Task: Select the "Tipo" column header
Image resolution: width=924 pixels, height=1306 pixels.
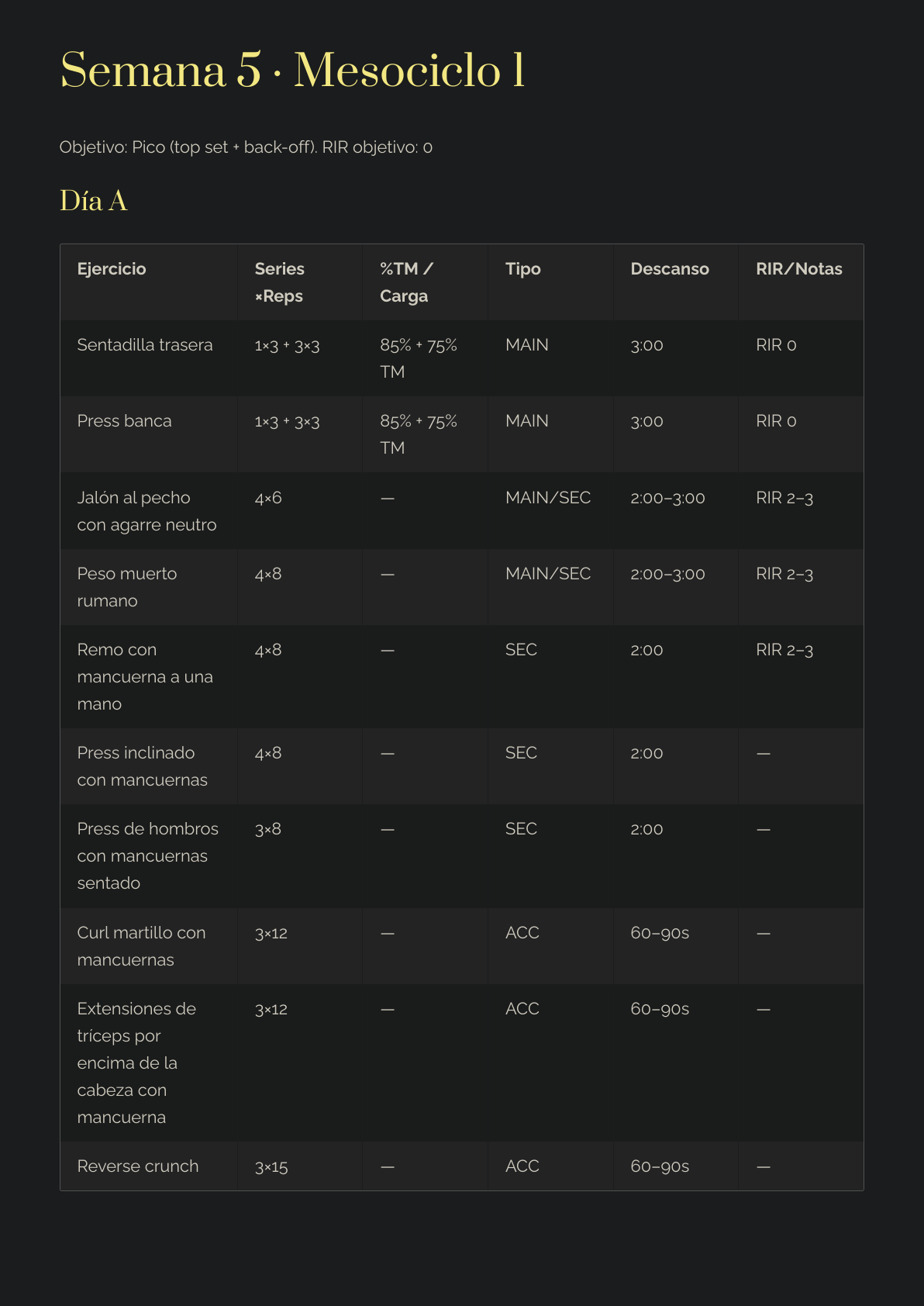Action: point(522,269)
